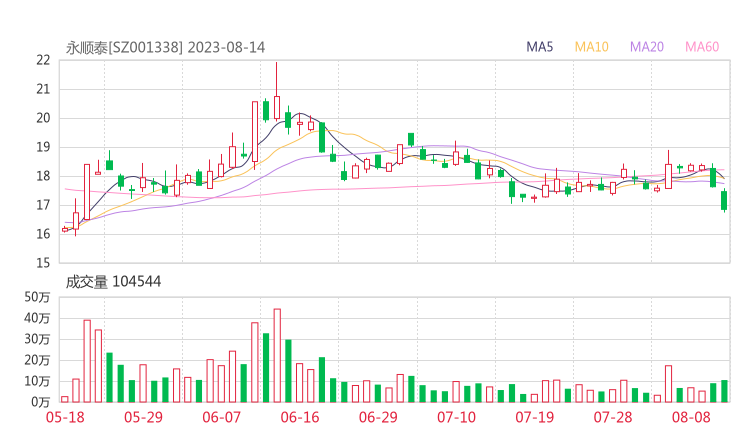Click the price axis value 18
The height and width of the screenshot is (440, 740).
pyautogui.click(x=43, y=176)
